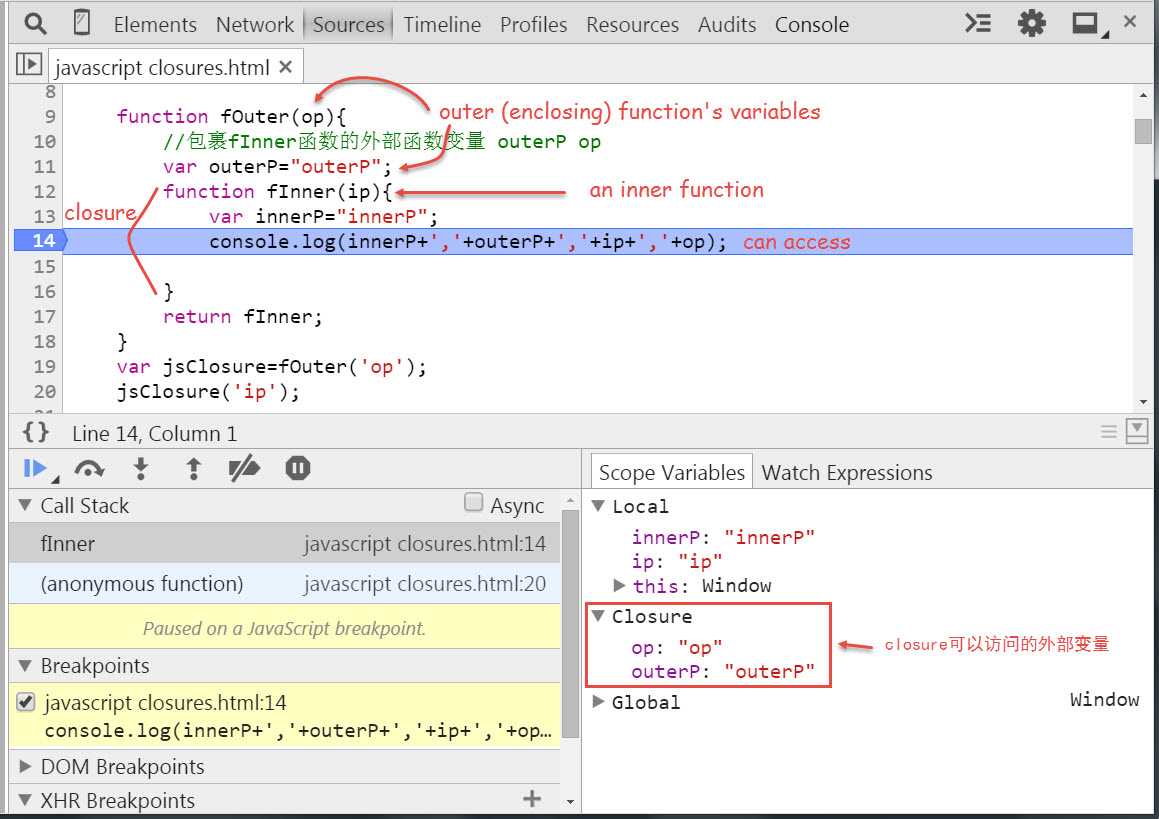Set breakpoint on line number 9

[x=50, y=117]
